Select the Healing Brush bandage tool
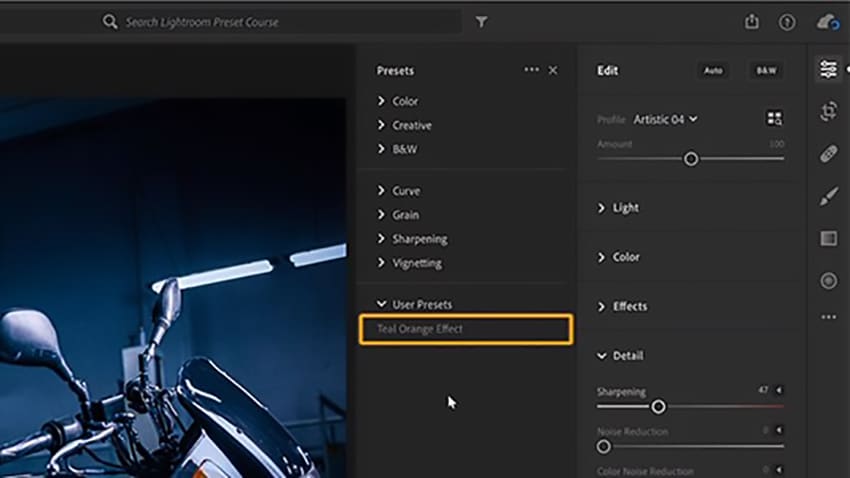The image size is (850, 478). coord(828,154)
